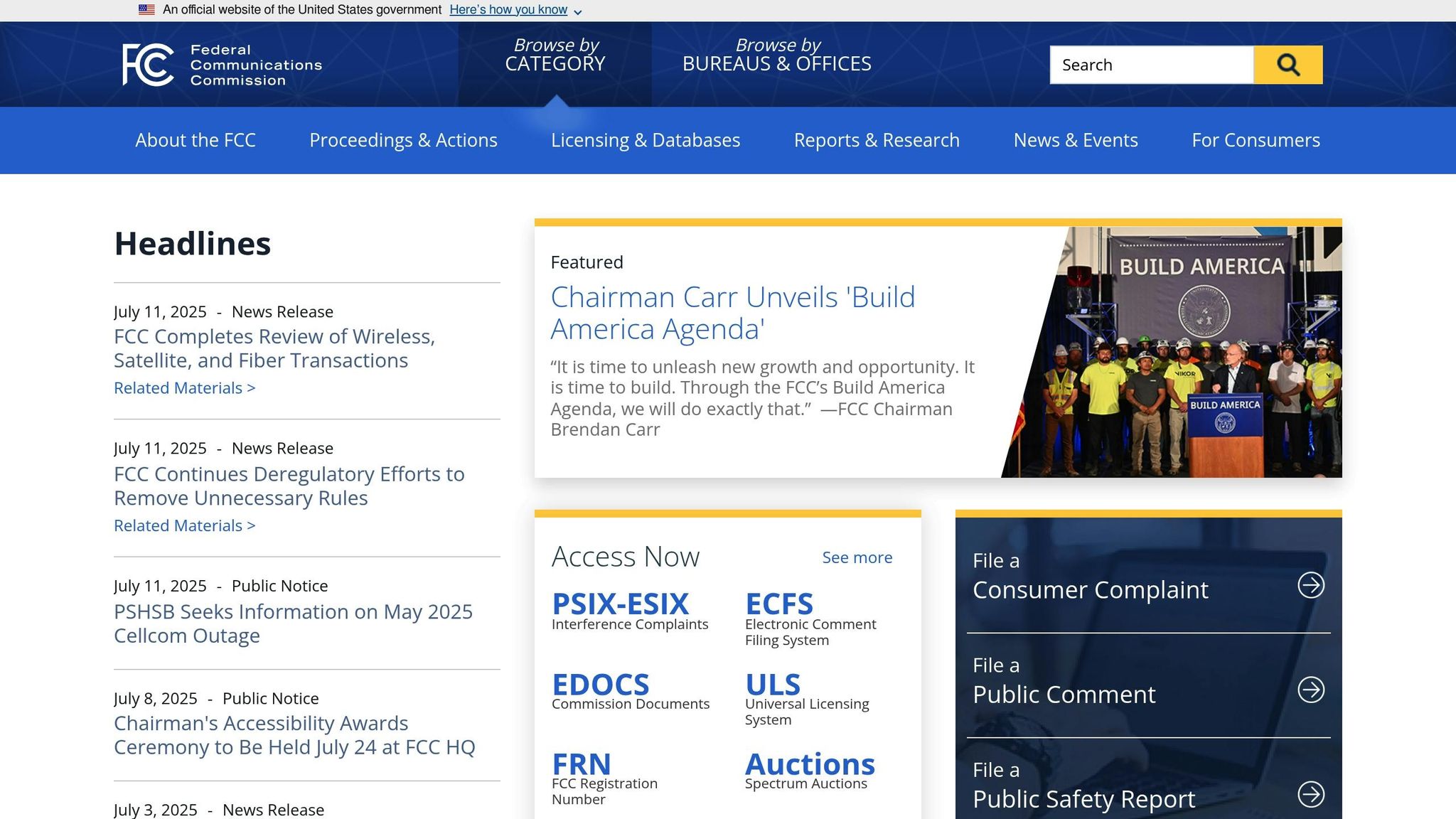Open Chairman Carr Unveils Build America headline
The width and height of the screenshot is (1456, 819).
click(733, 313)
